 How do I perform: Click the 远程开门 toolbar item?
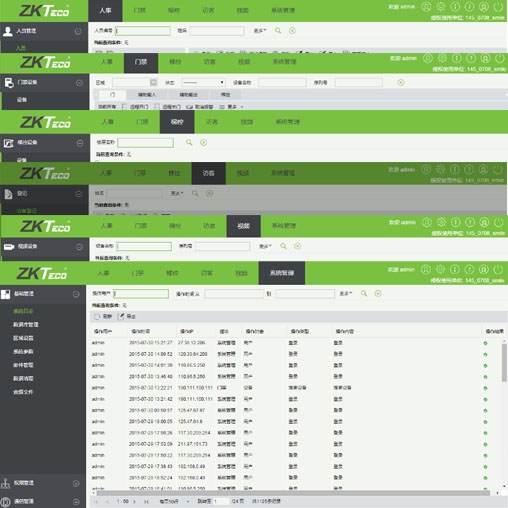coord(135,107)
